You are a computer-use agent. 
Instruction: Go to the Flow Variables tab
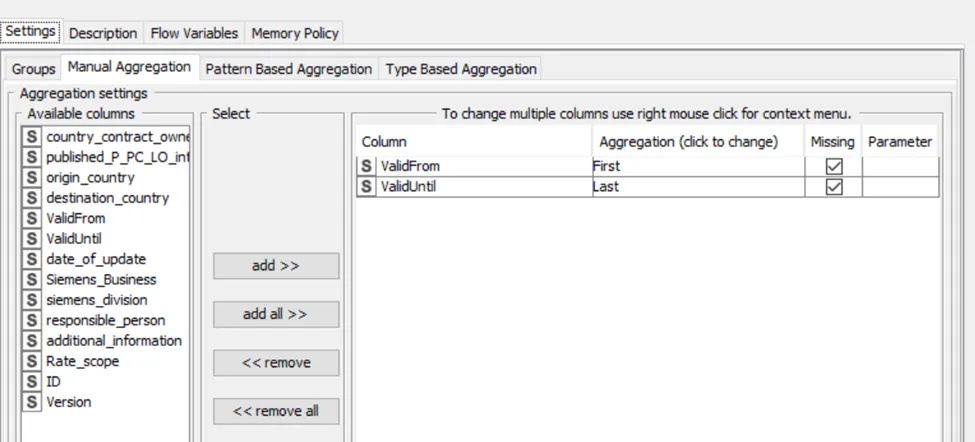point(194,33)
